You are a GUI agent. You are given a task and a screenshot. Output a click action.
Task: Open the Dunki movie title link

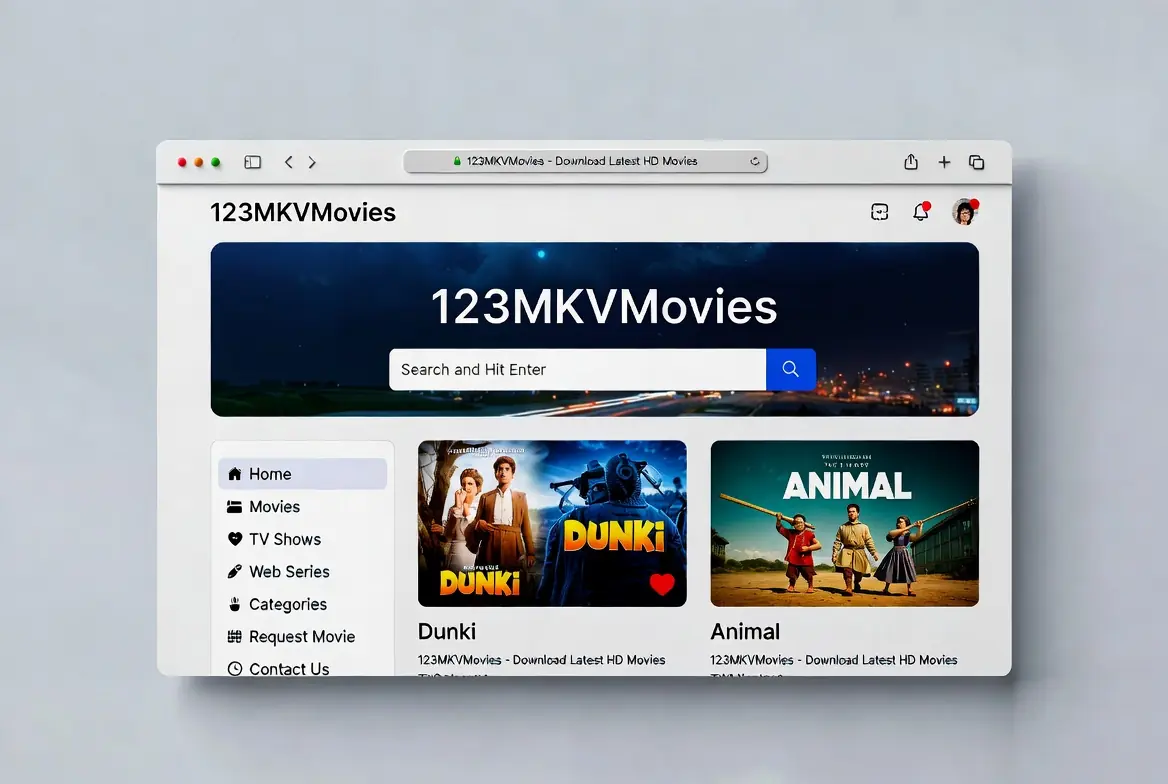pos(447,631)
